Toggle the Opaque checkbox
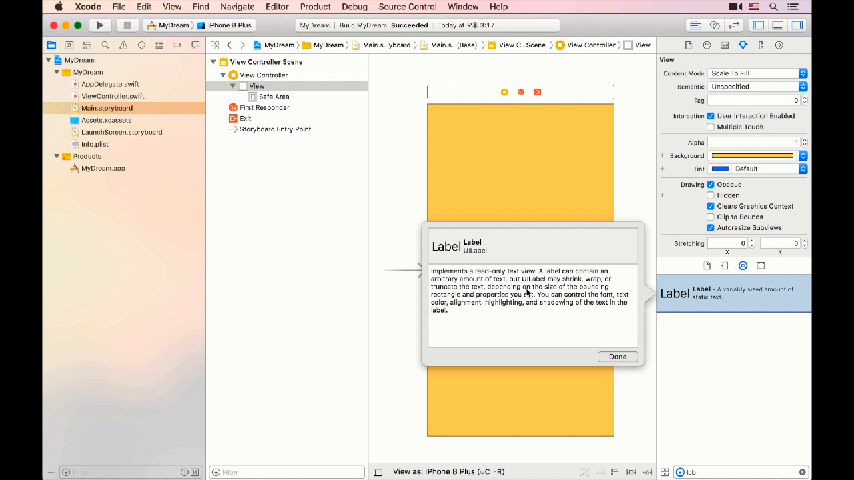 [x=711, y=185]
